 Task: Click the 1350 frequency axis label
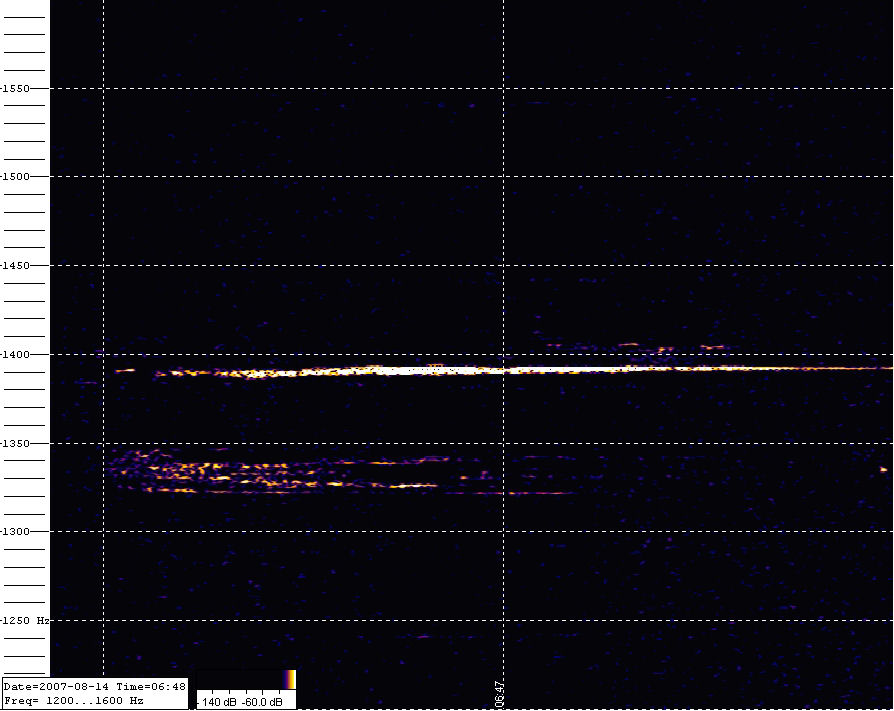pyautogui.click(x=16, y=444)
